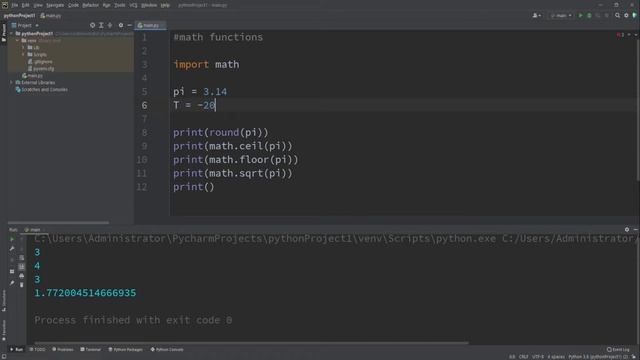Click the main.py breadcrumb in navigation bar
This screenshot has height=360, width=640.
point(51,16)
